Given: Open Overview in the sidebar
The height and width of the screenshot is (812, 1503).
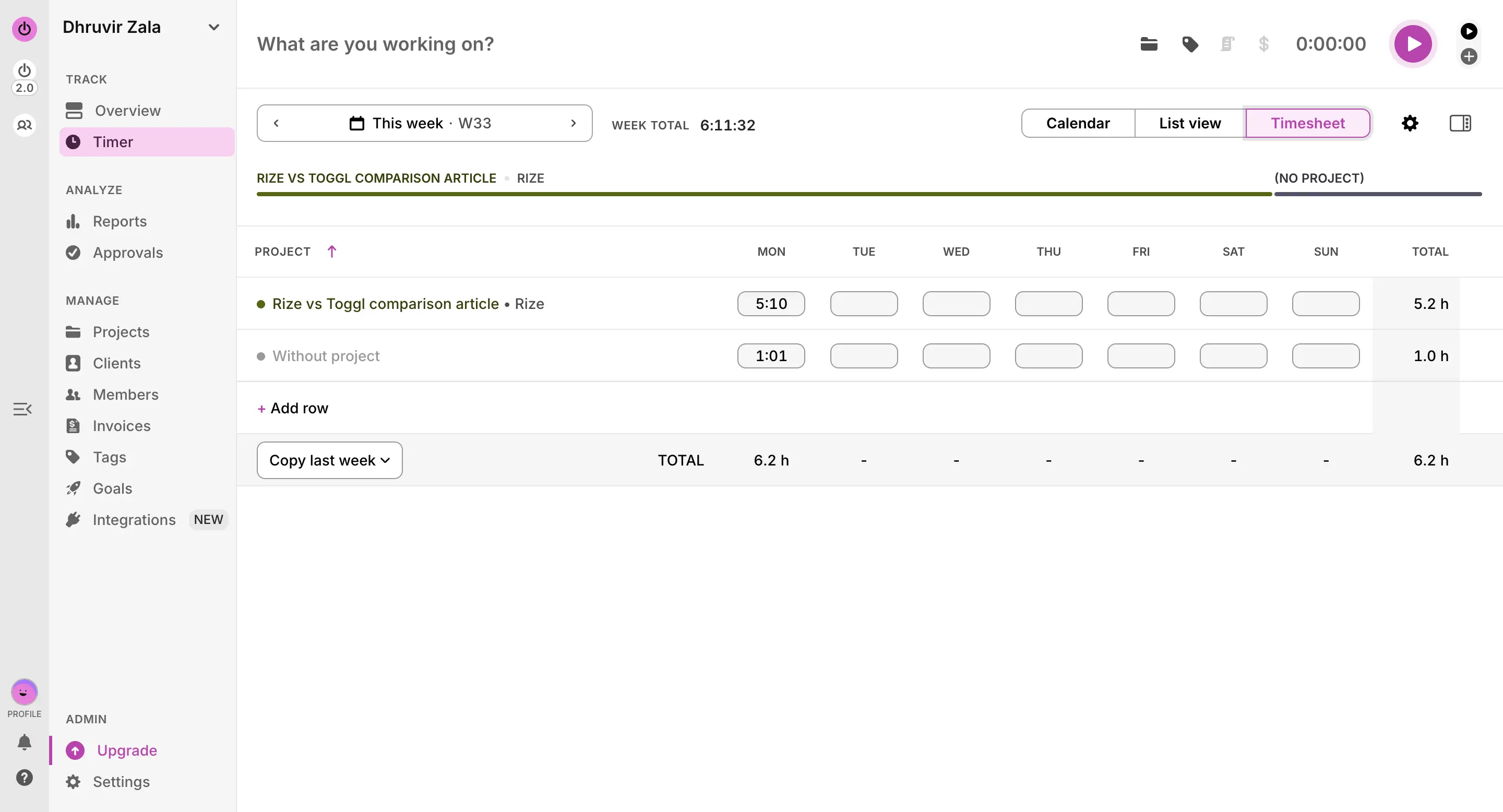Looking at the screenshot, I should (147, 111).
